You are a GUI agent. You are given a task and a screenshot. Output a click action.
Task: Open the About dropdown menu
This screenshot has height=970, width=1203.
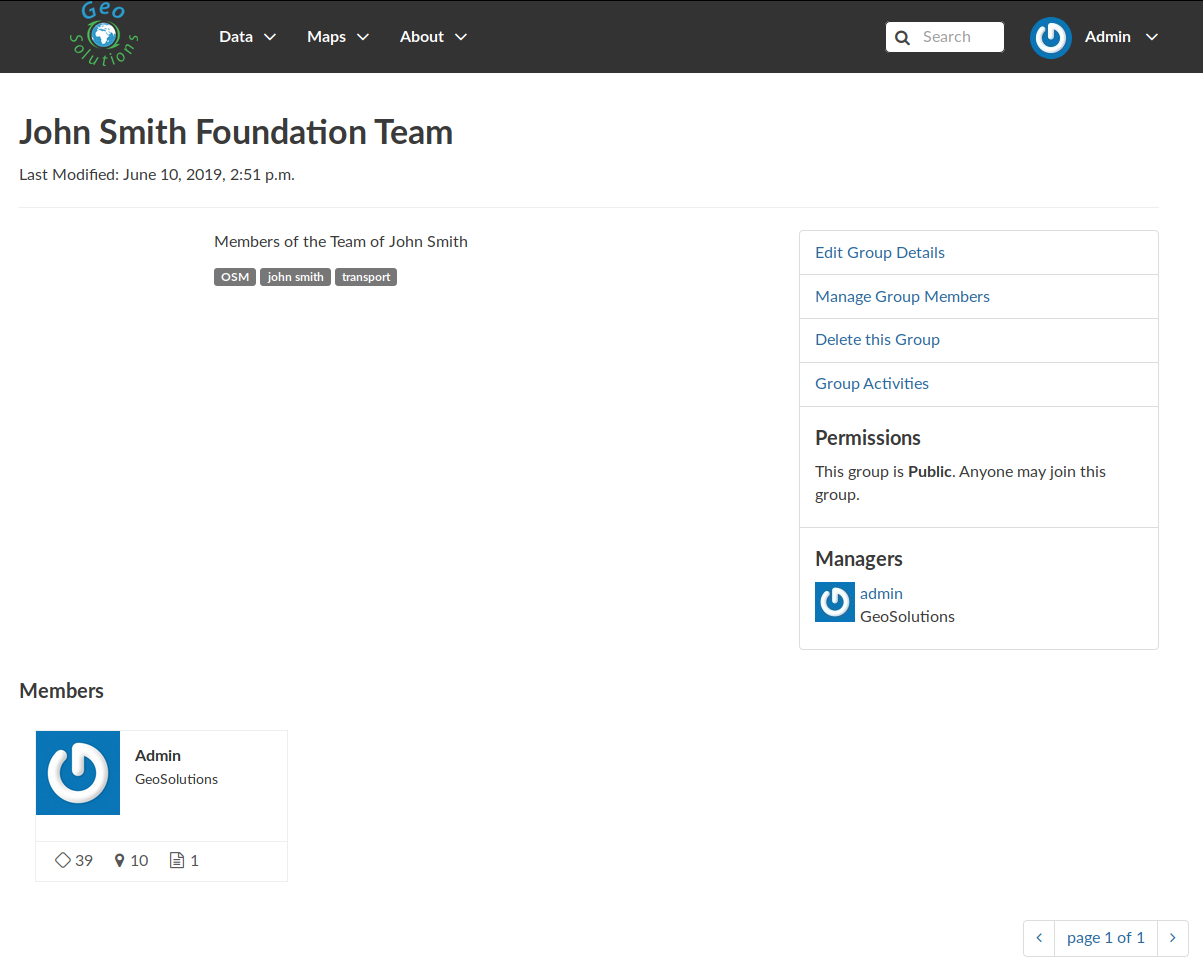(433, 37)
